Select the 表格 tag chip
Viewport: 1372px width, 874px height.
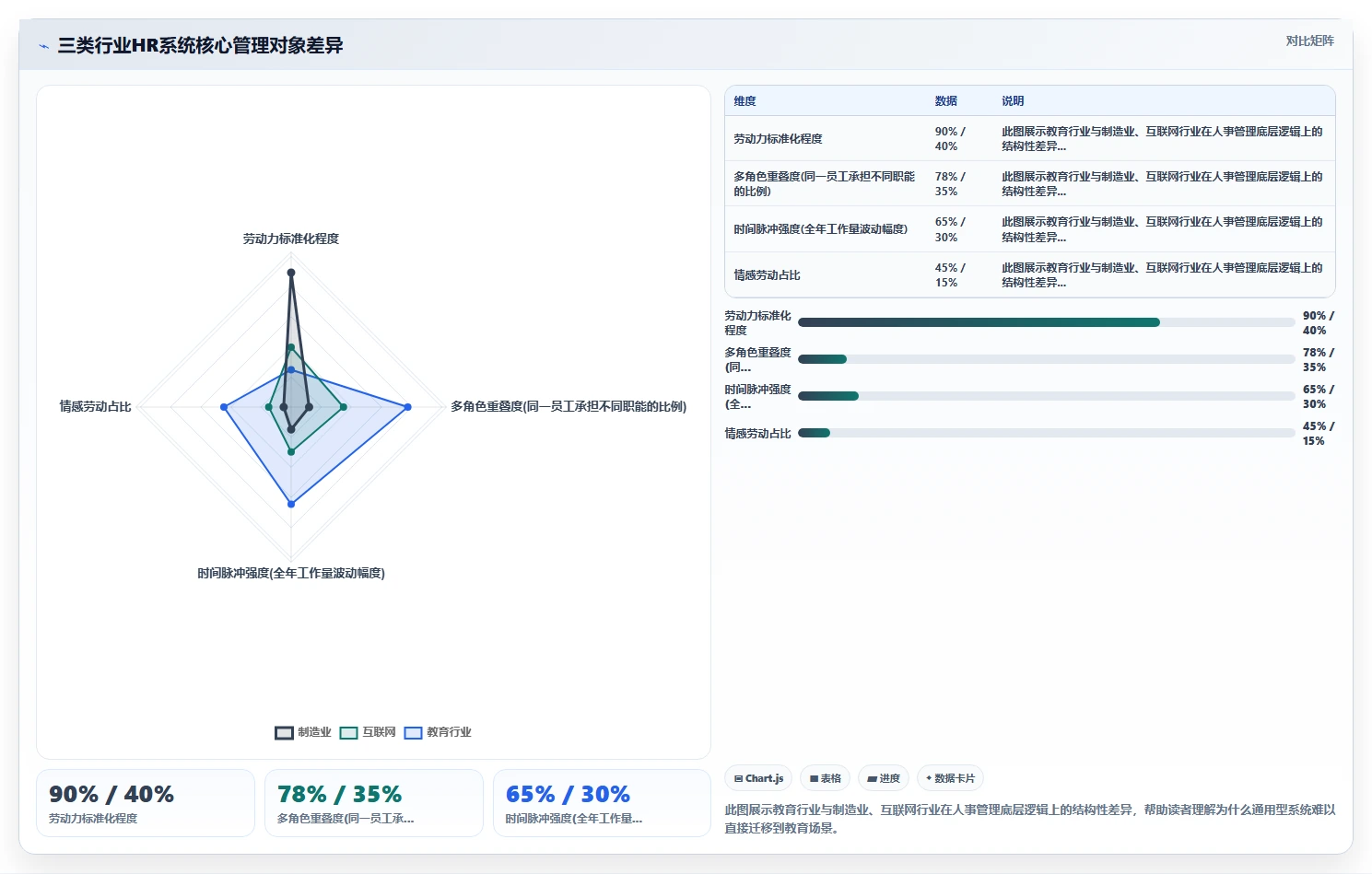825,778
